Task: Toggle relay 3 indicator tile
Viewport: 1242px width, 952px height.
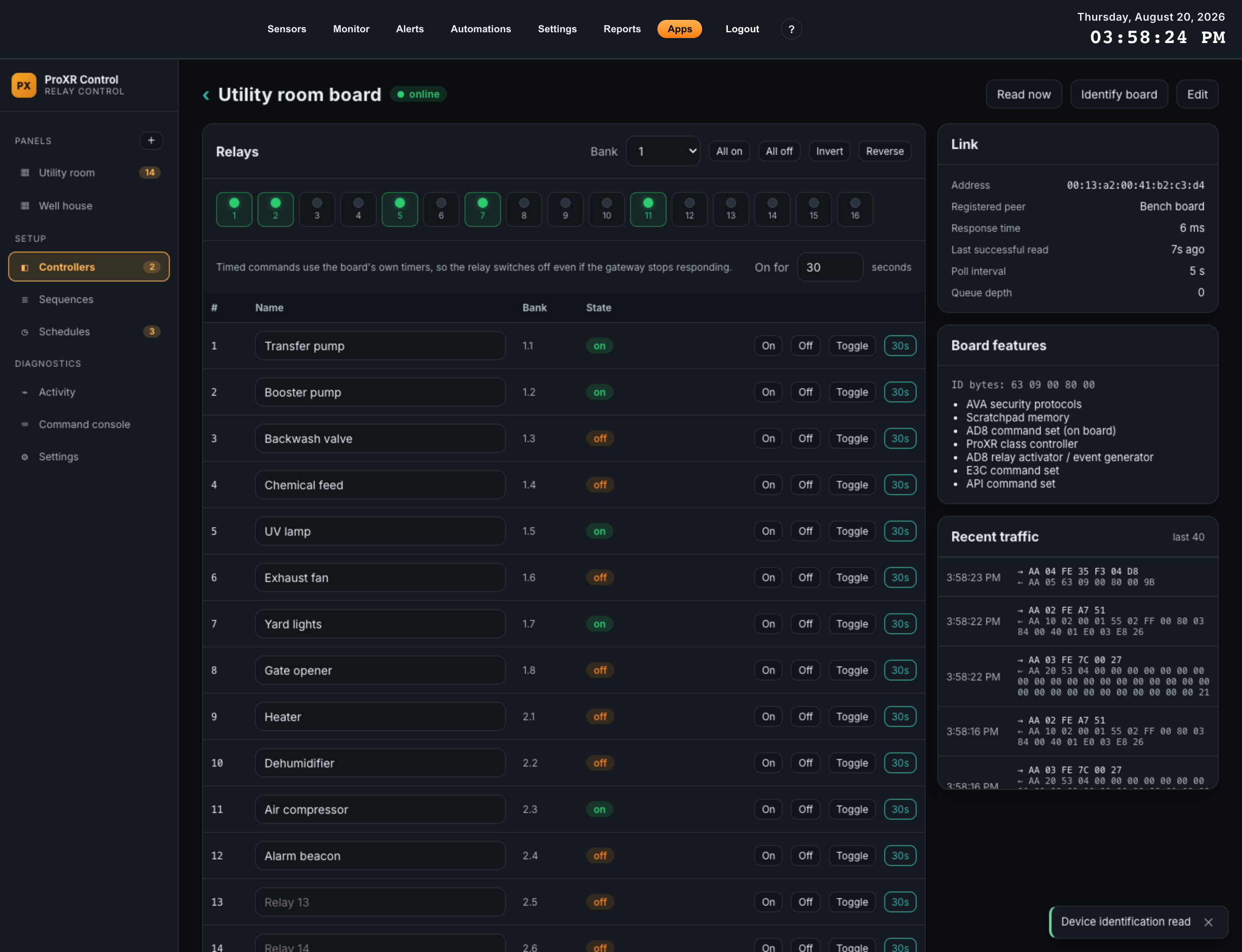Action: [317, 209]
